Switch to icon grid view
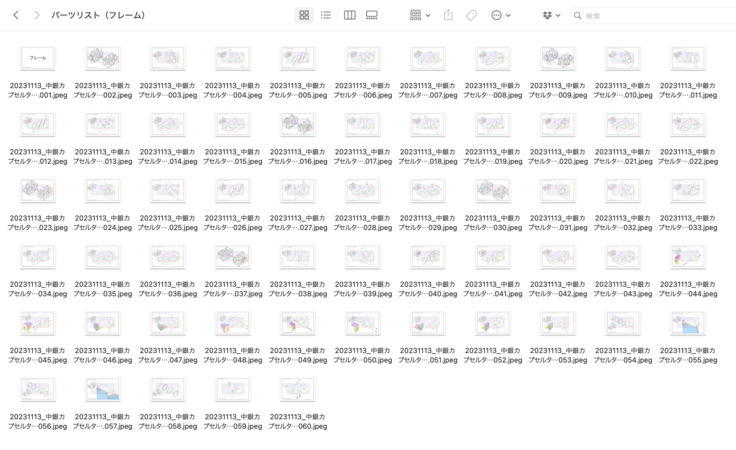The width and height of the screenshot is (736, 450). pyautogui.click(x=304, y=15)
